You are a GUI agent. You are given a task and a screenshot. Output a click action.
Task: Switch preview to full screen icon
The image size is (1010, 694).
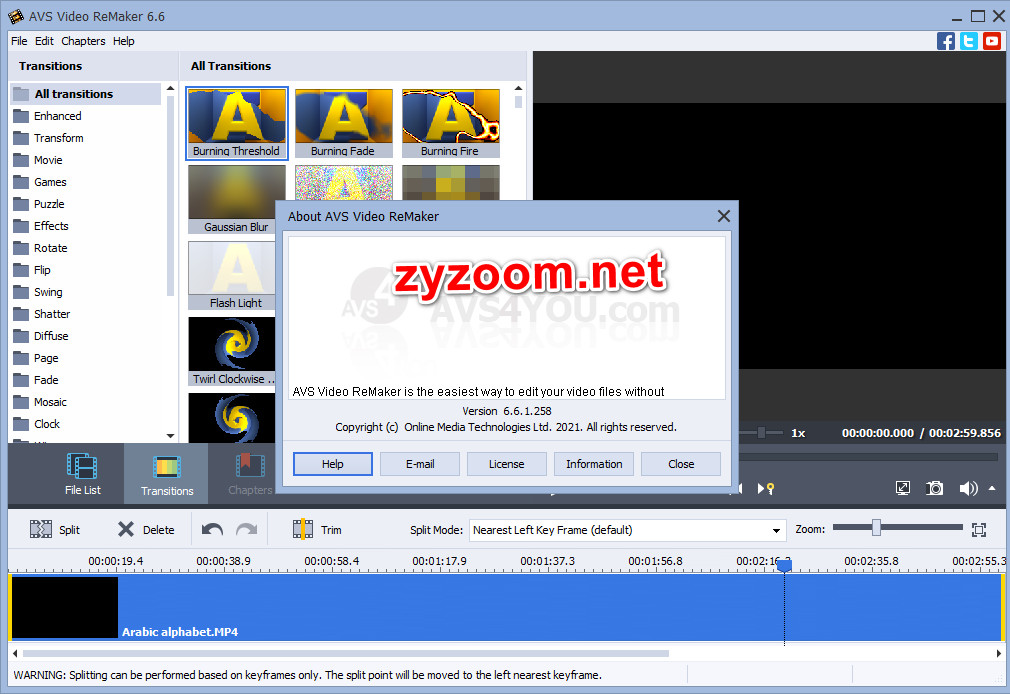click(x=903, y=488)
